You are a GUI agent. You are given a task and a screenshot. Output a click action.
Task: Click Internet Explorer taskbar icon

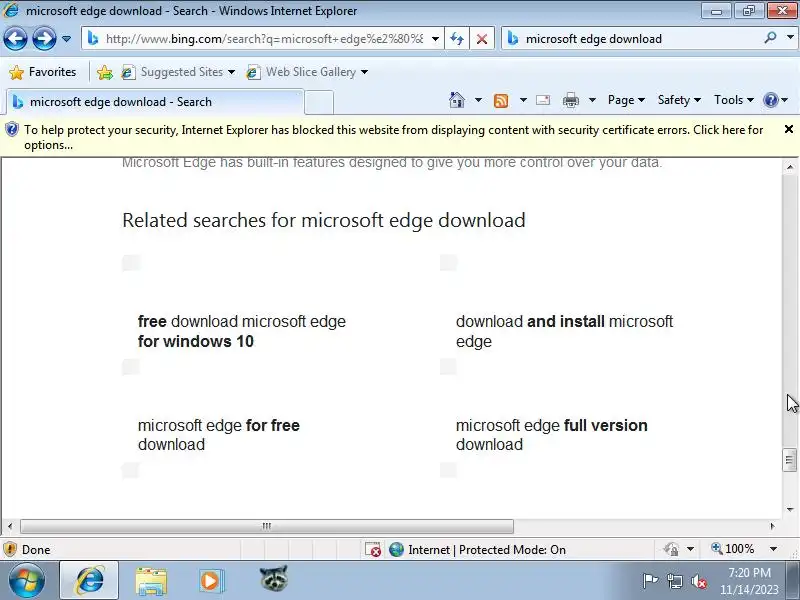coord(89,581)
